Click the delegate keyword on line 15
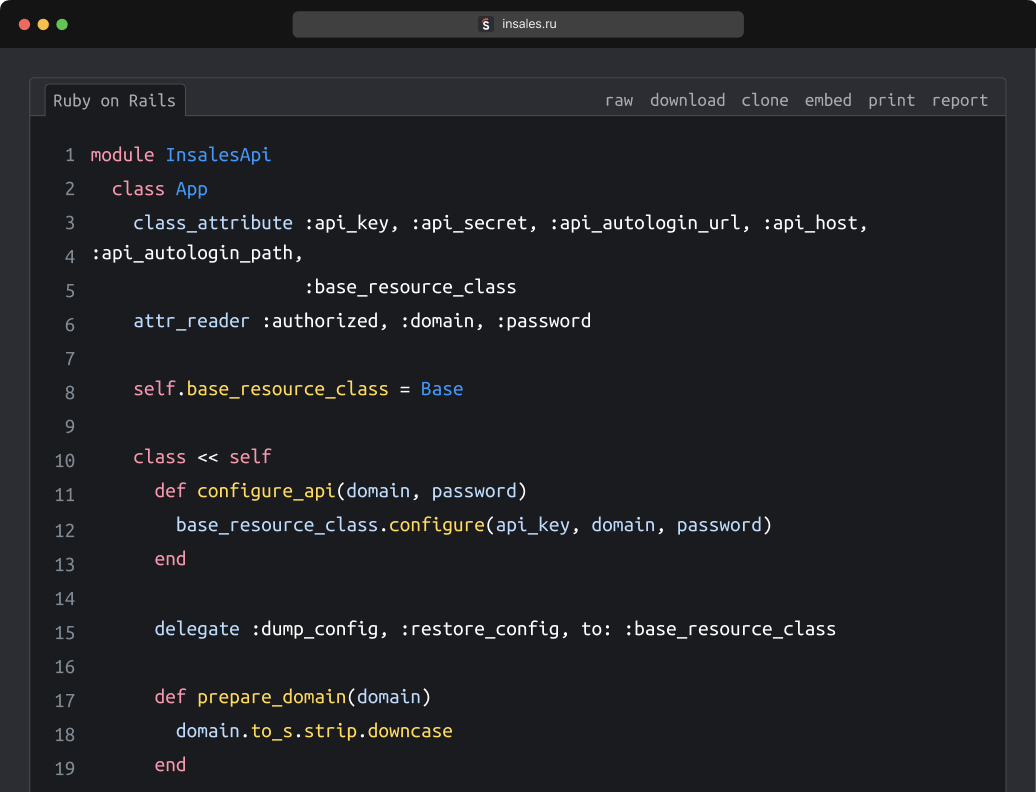This screenshot has height=792, width=1036. [x=196, y=629]
